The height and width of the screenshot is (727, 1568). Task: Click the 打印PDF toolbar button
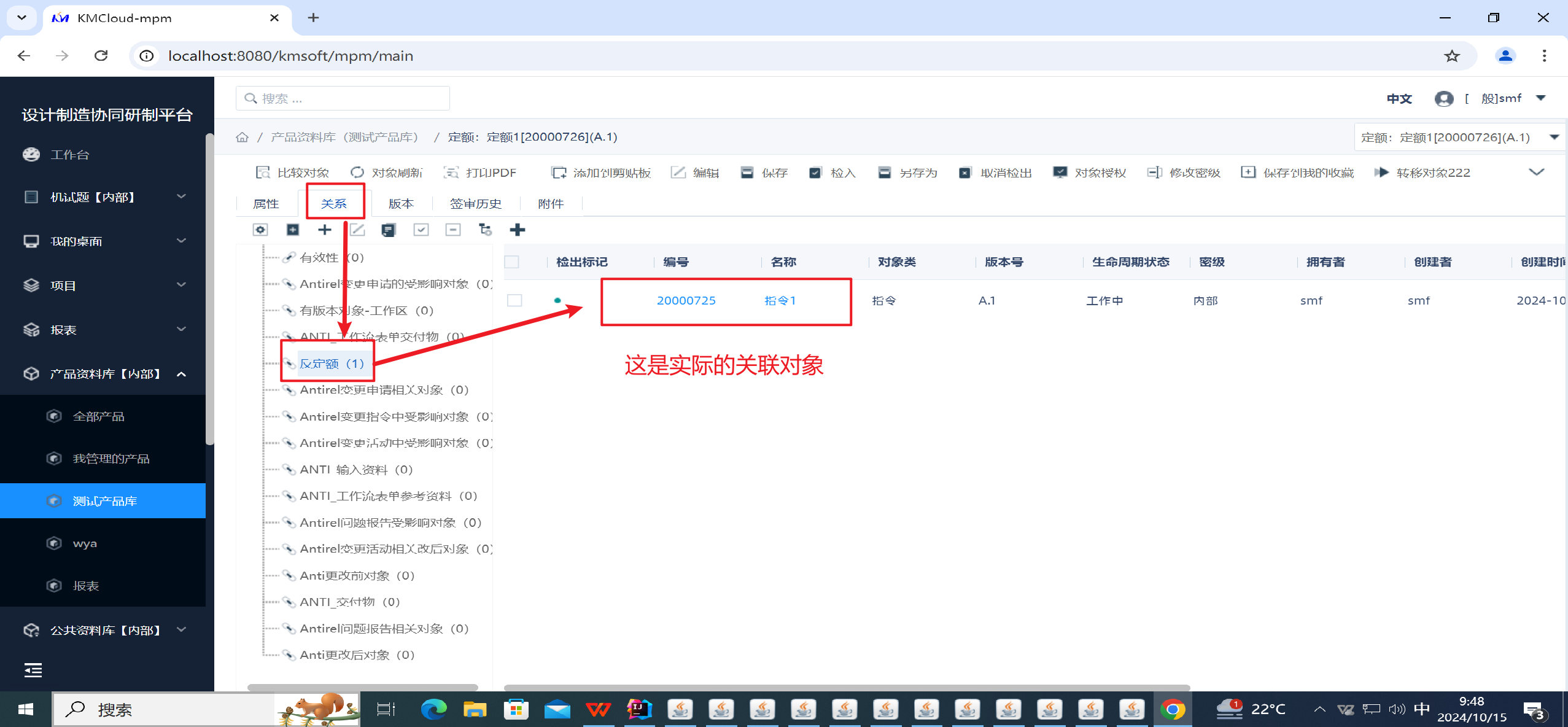(480, 173)
